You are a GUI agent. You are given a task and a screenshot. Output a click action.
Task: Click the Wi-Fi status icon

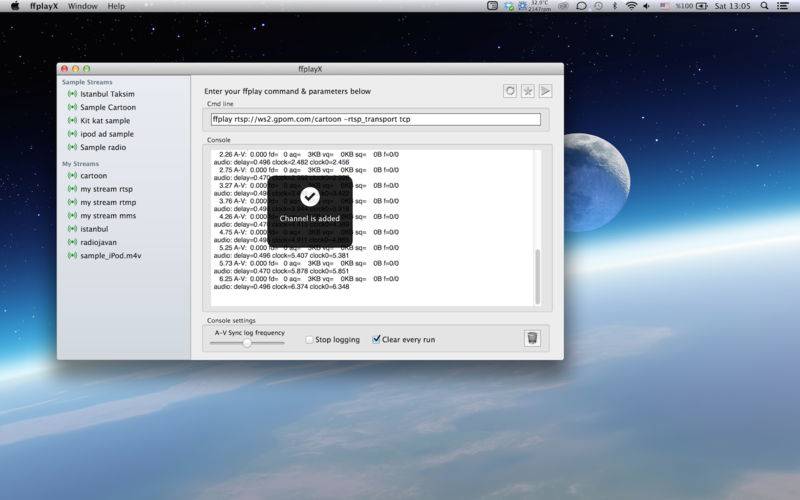tap(631, 6)
